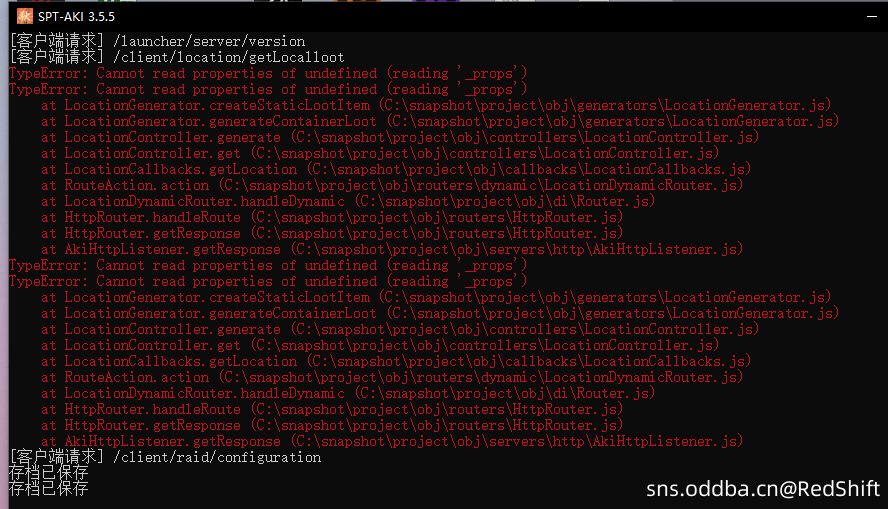Click createStaticLootItem line in first stack trace
The width and height of the screenshot is (888, 509).
point(436,105)
